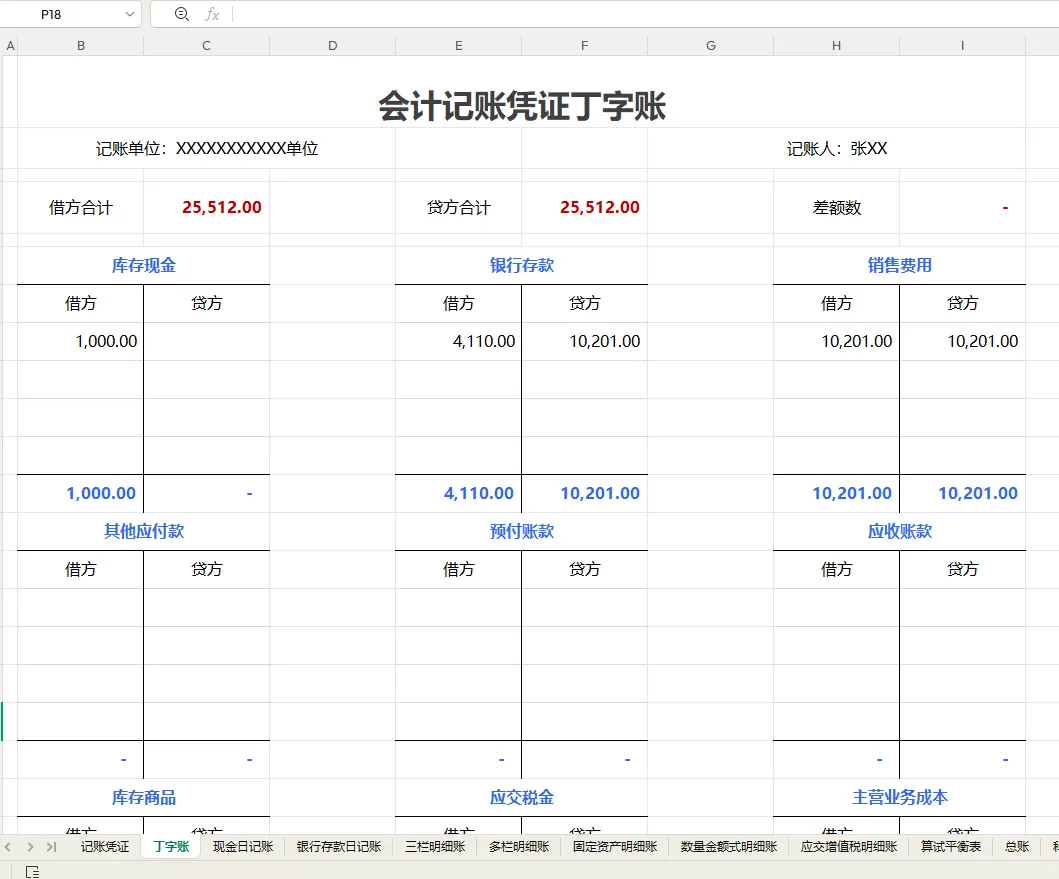Click the status bar sheet view icon

[32, 872]
